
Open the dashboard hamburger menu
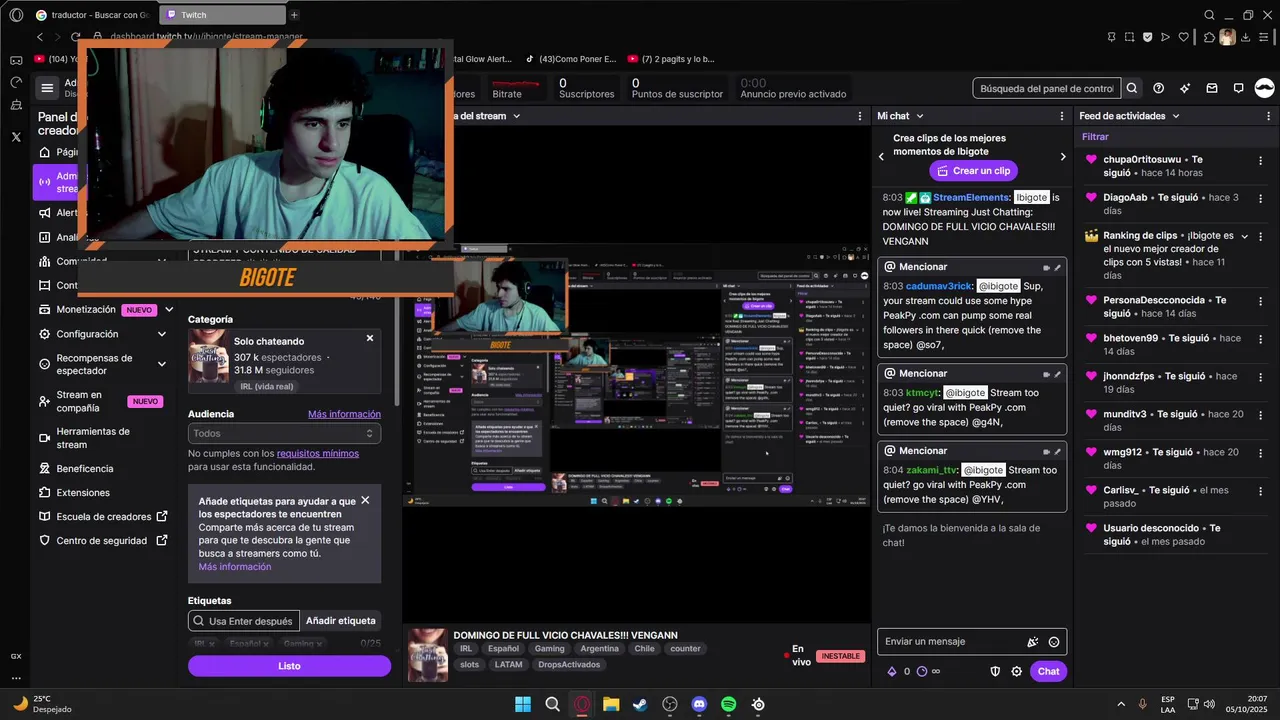[x=47, y=88]
